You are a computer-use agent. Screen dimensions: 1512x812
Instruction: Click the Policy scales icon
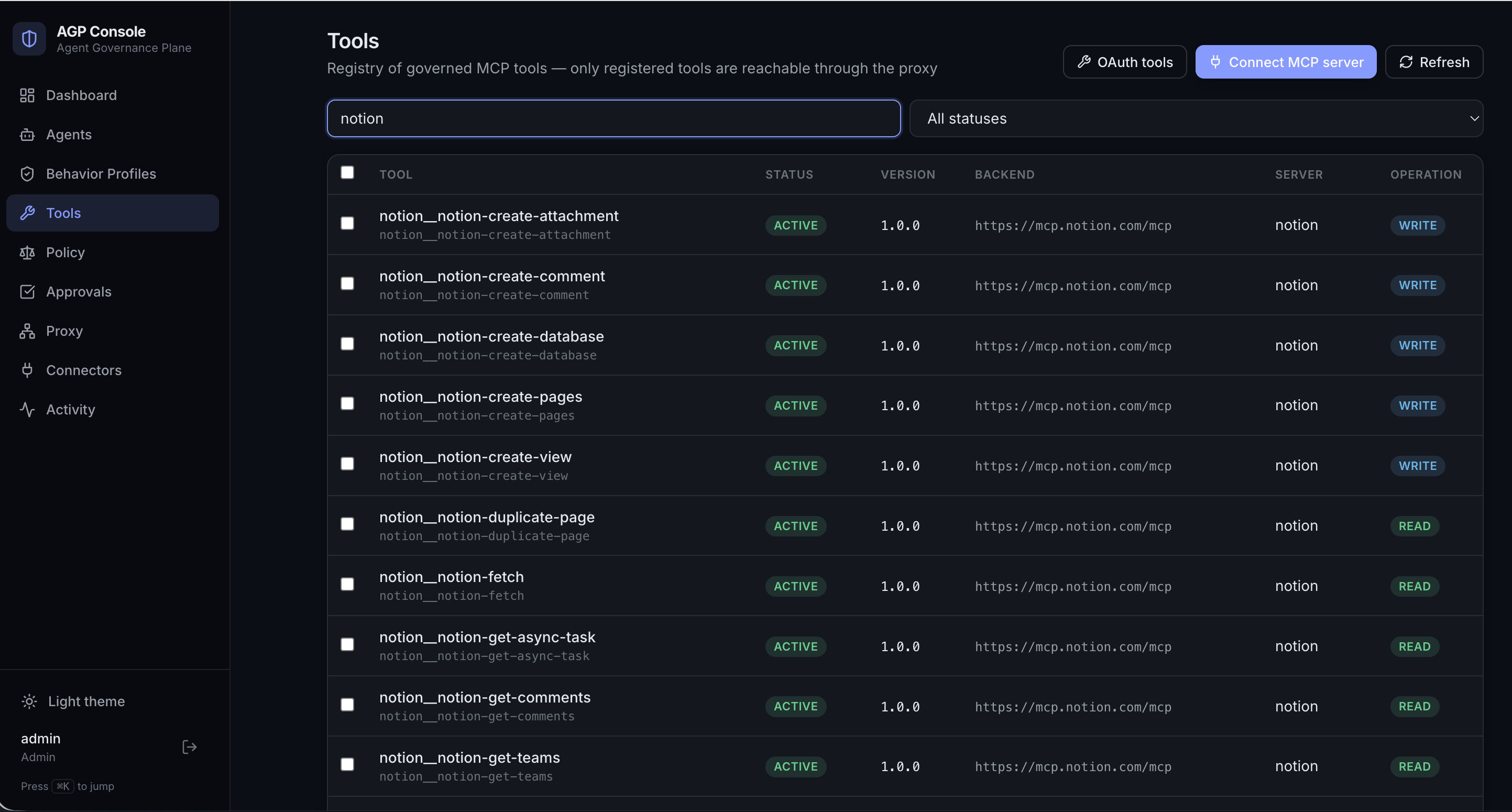tap(27, 253)
